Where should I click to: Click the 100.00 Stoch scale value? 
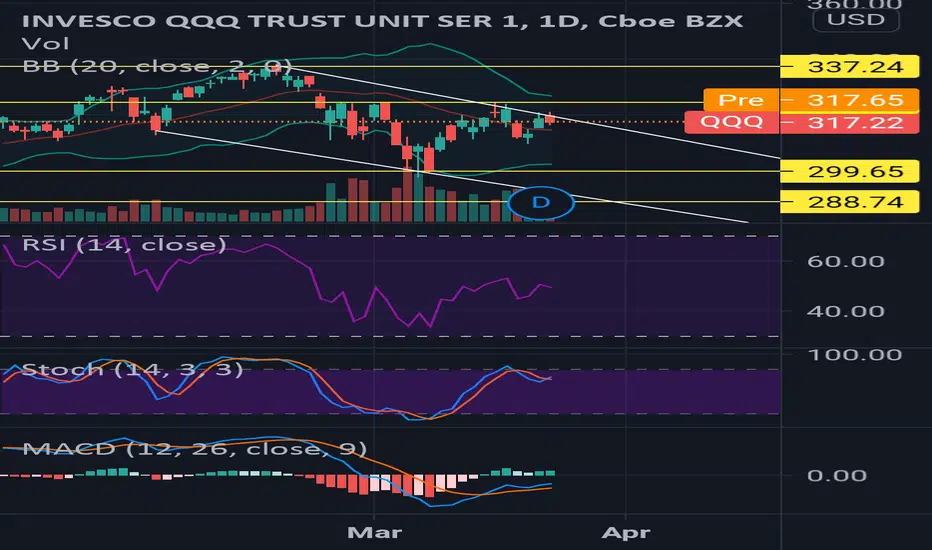(855, 355)
